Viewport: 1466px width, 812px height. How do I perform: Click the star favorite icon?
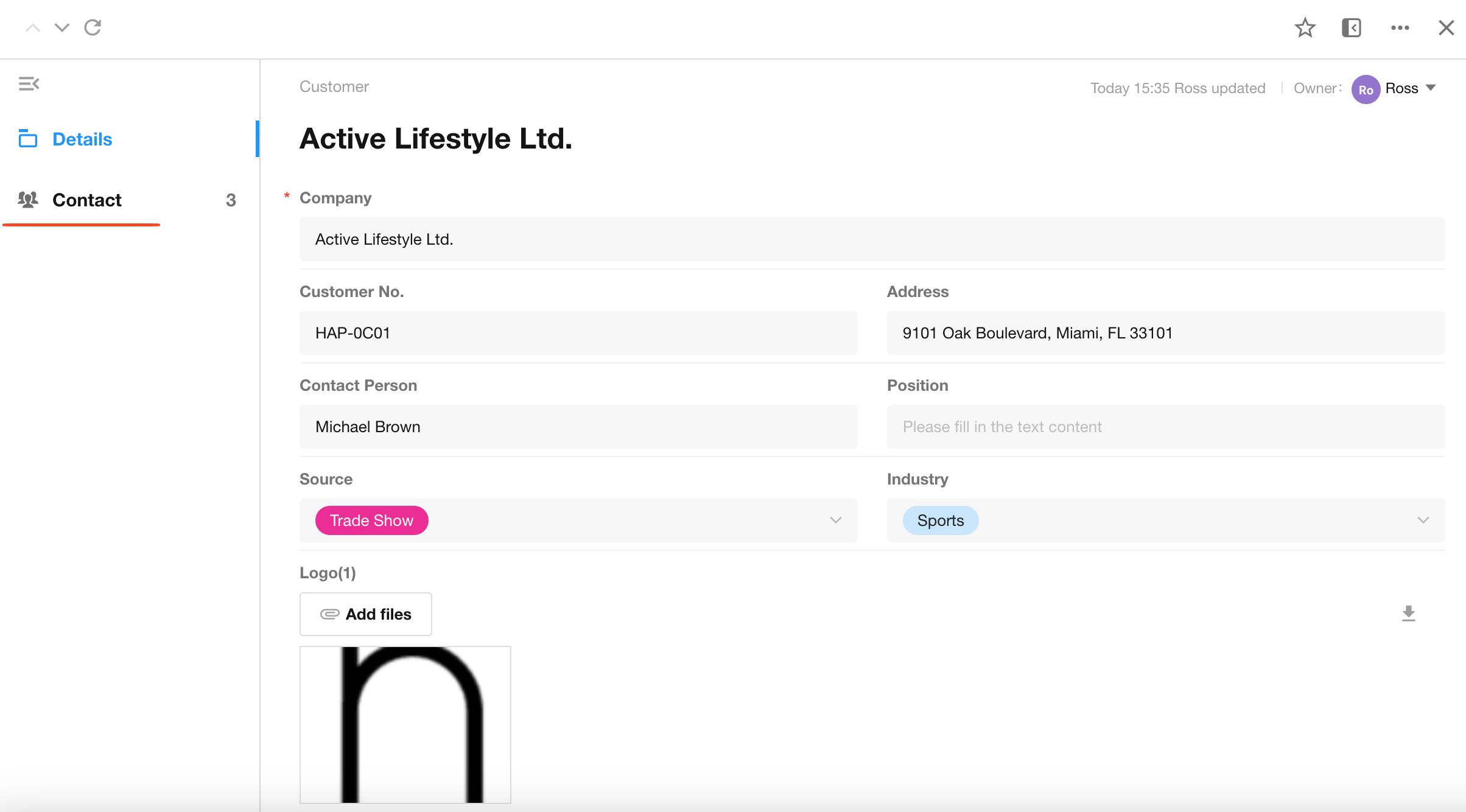pyautogui.click(x=1305, y=28)
